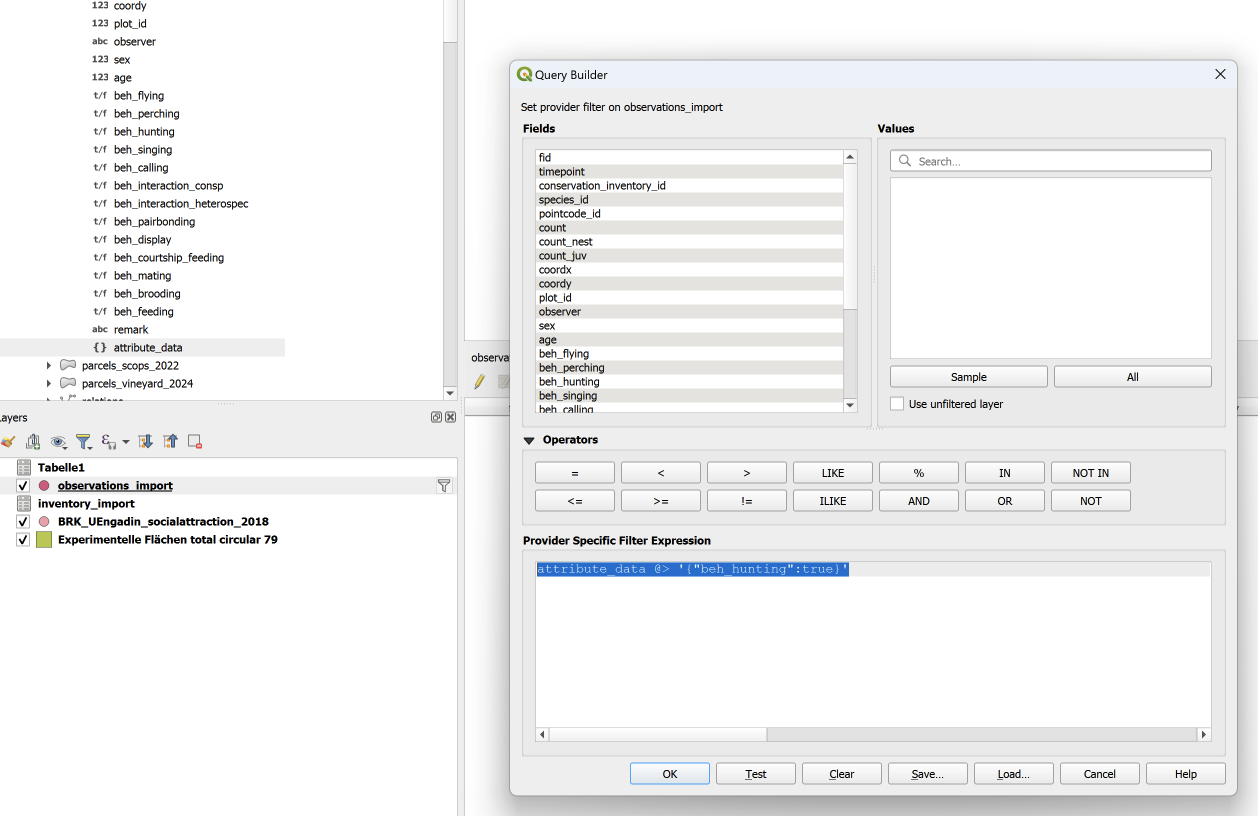Screen dimensions: 1258x816
Task: Uncheck visibility of observations_import layer
Action: [x=24, y=486]
